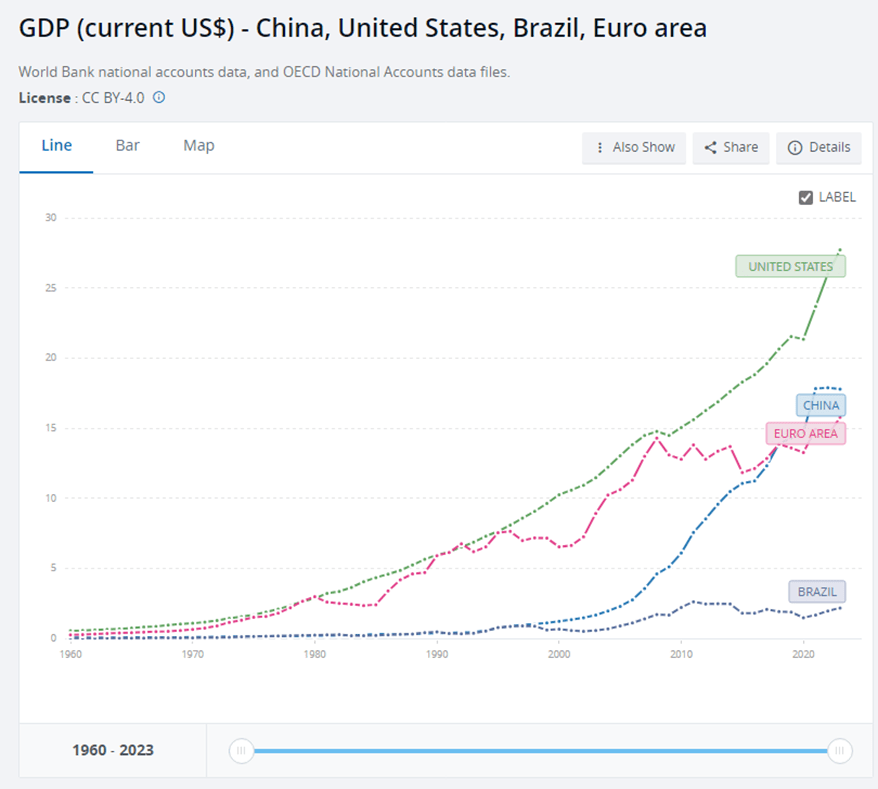Click the Euro area line's 2008 peak
This screenshot has width=878, height=789.
tap(657, 438)
